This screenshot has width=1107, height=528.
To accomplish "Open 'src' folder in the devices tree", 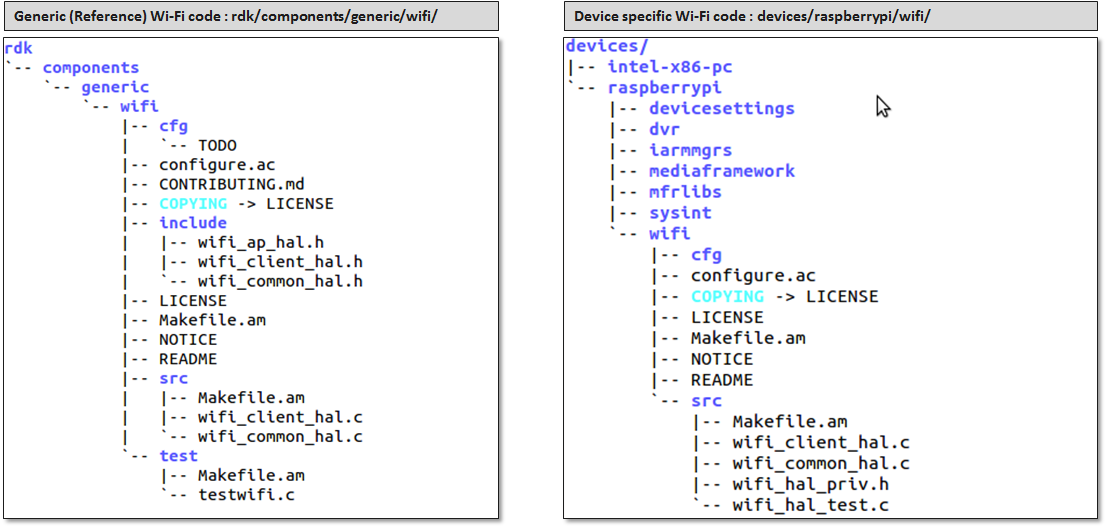I will [706, 401].
